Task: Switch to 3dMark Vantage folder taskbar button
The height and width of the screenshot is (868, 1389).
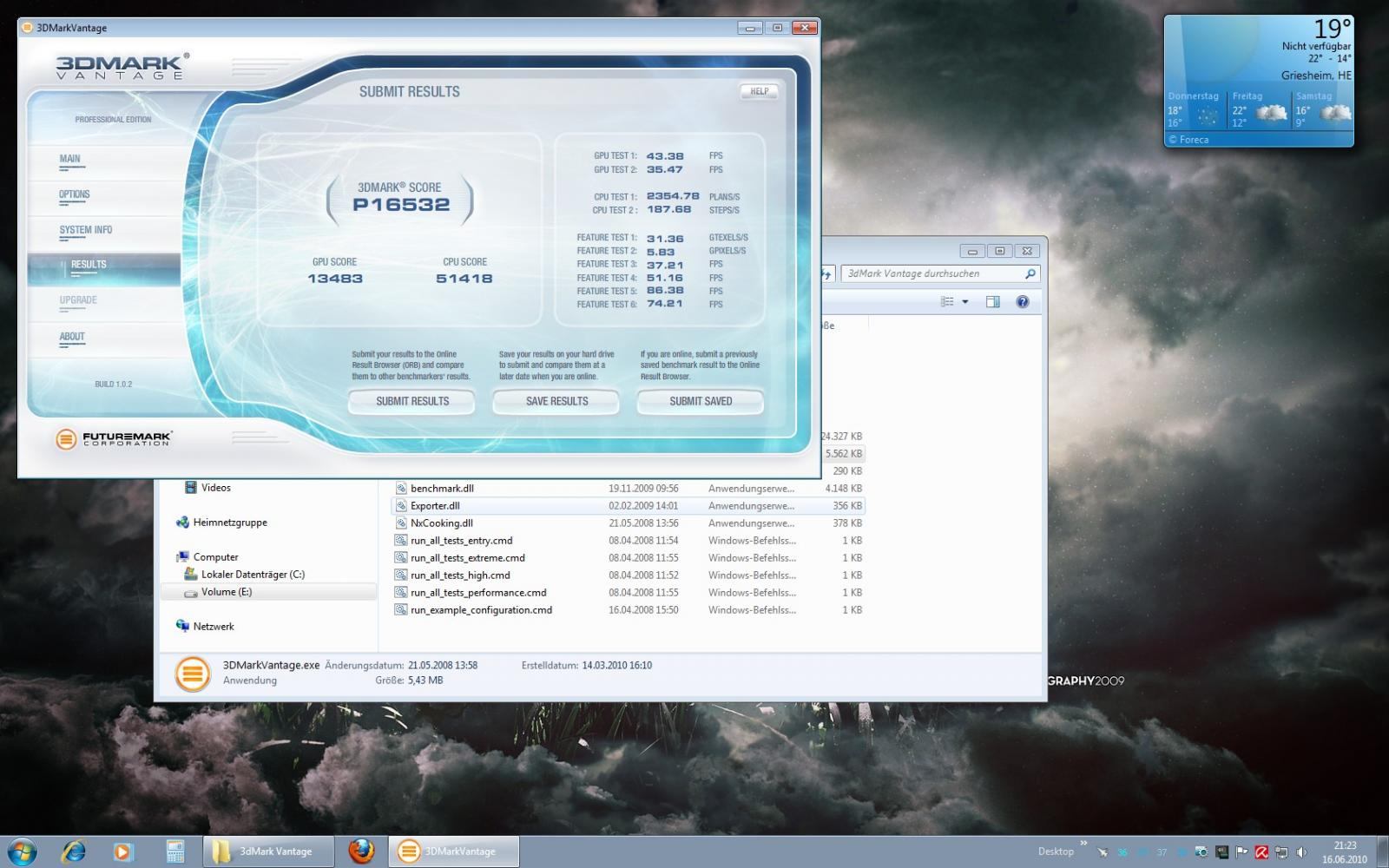Action: (268, 852)
